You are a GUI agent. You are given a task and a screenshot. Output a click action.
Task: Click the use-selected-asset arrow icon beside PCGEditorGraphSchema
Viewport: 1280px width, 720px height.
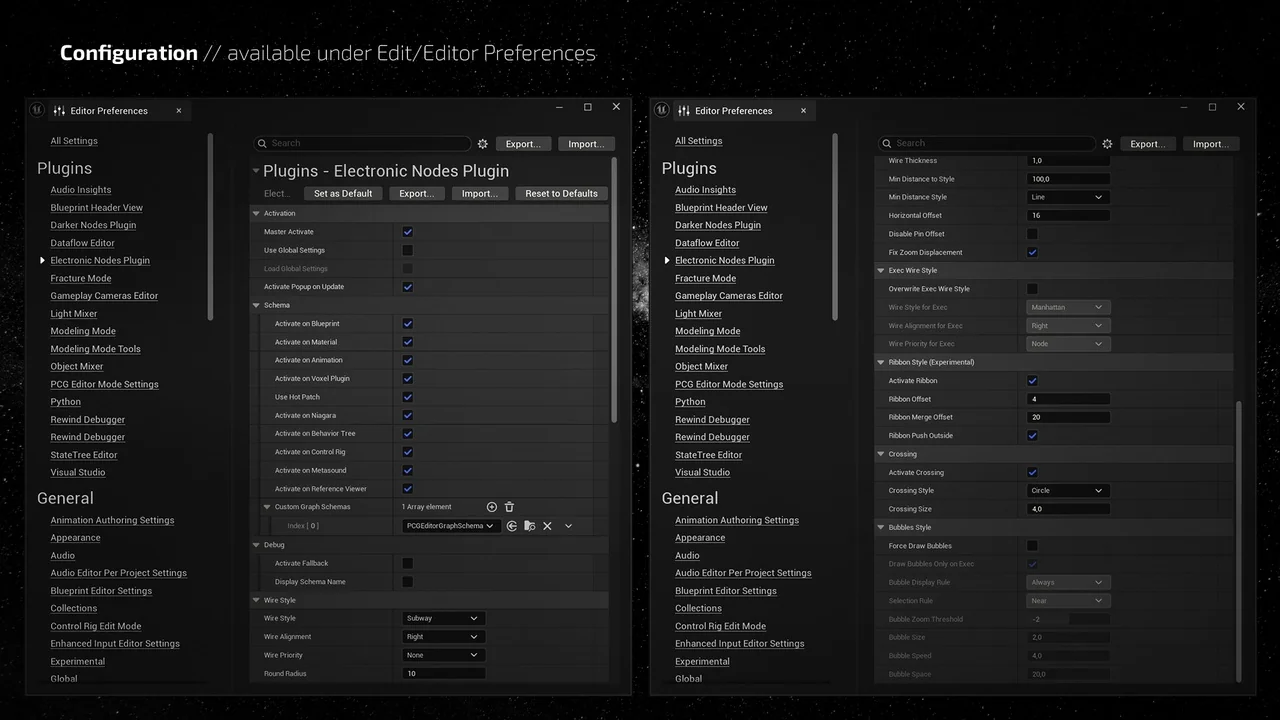click(512, 525)
